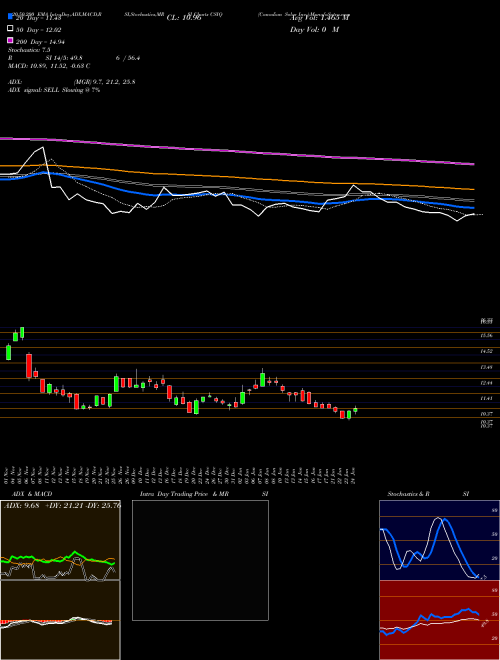
Task: Click the 'Day Vol: 0 M' label
Action: pyautogui.click(x=314, y=29)
